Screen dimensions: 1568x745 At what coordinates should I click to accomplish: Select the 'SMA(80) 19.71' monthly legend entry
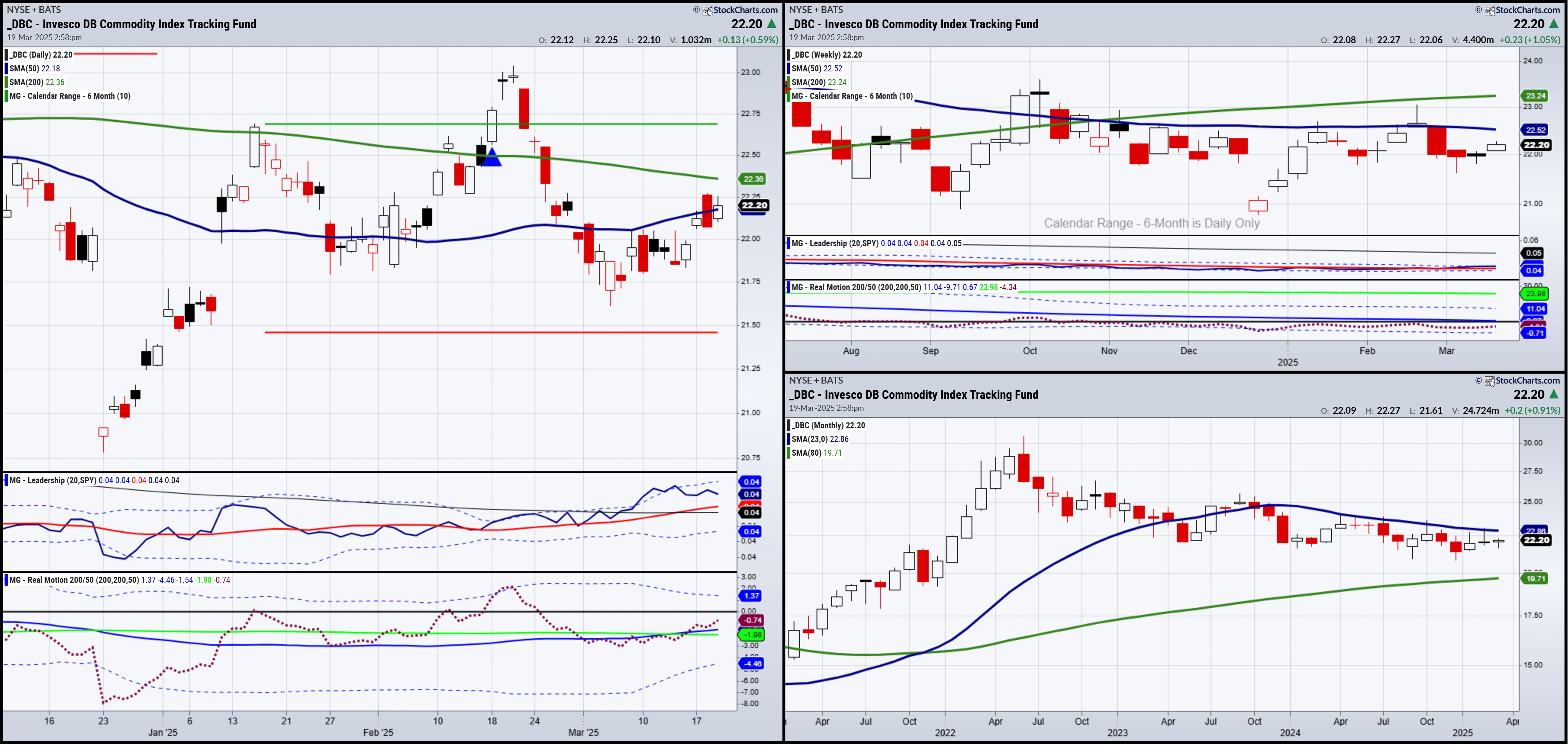pos(817,453)
